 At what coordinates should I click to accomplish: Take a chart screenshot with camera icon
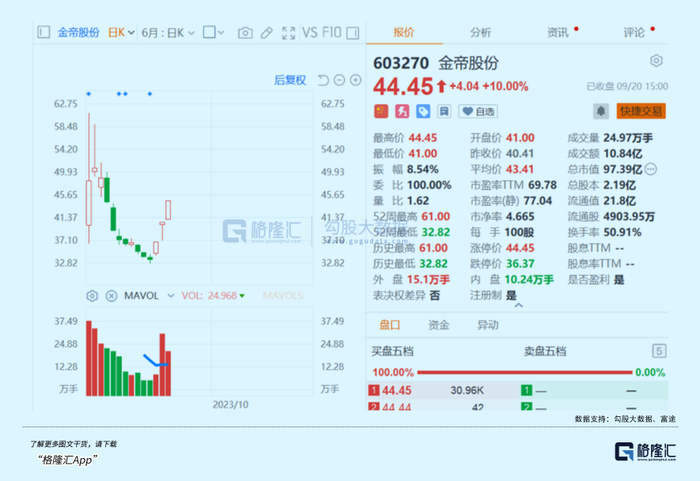pyautogui.click(x=245, y=33)
